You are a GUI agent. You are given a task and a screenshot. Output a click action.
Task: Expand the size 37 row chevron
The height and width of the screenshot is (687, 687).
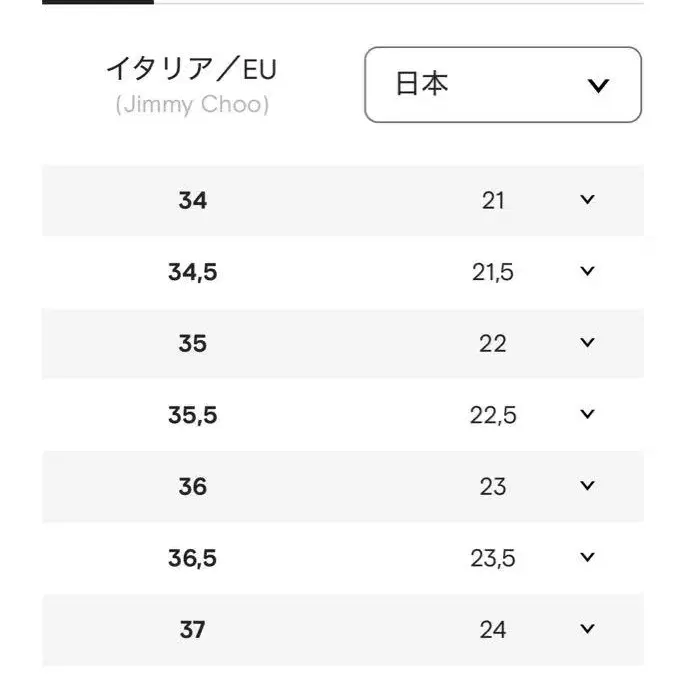[x=587, y=629]
